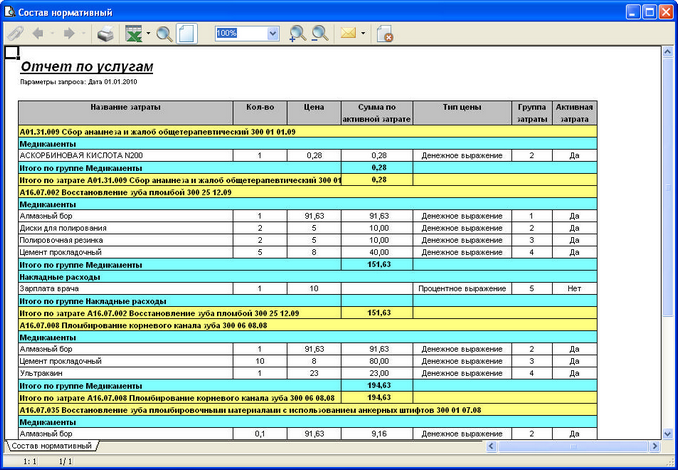Go back with left arrow icon
The height and width of the screenshot is (470, 678).
click(x=38, y=33)
